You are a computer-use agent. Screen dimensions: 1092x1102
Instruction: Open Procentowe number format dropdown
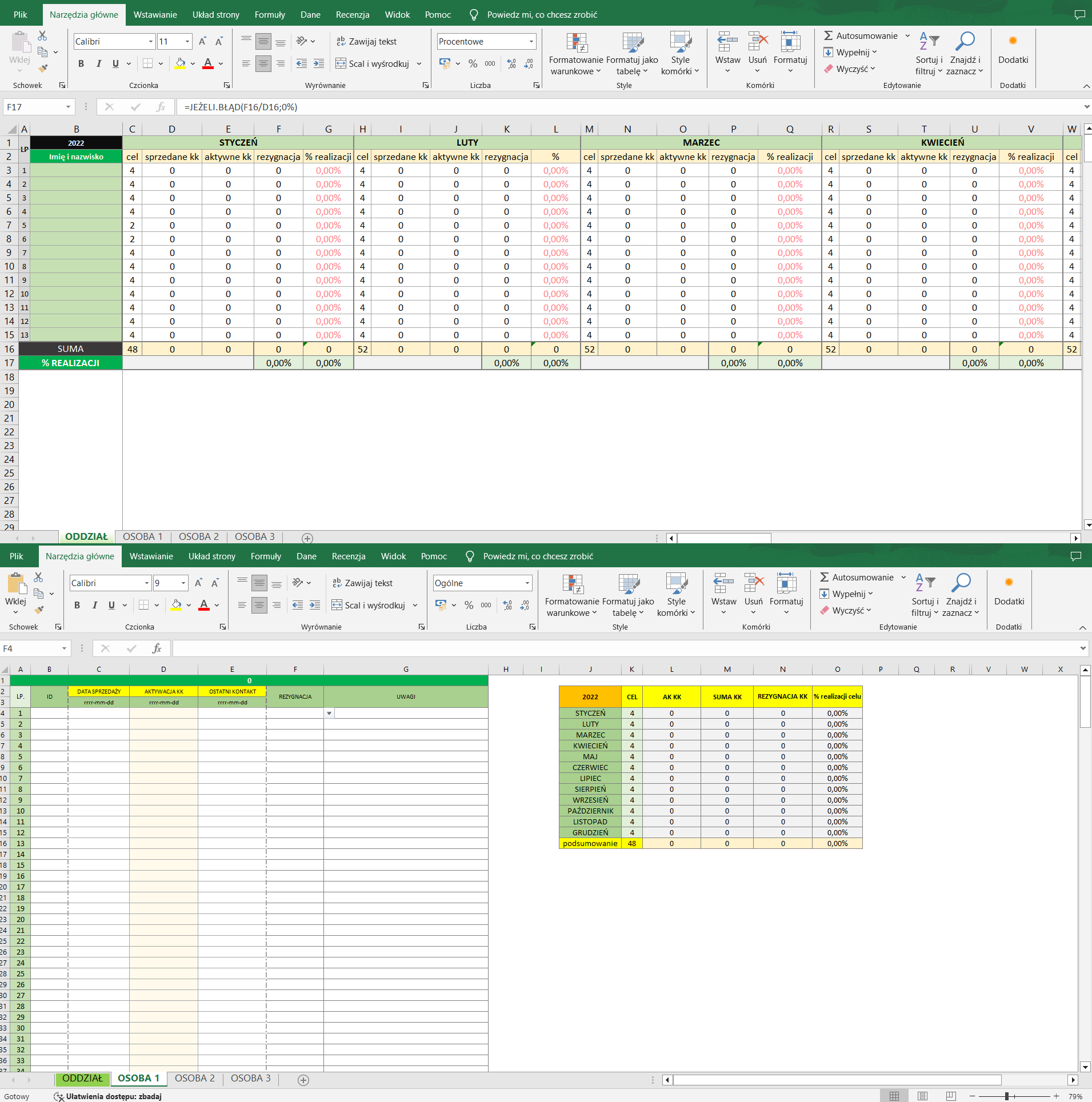[x=531, y=41]
